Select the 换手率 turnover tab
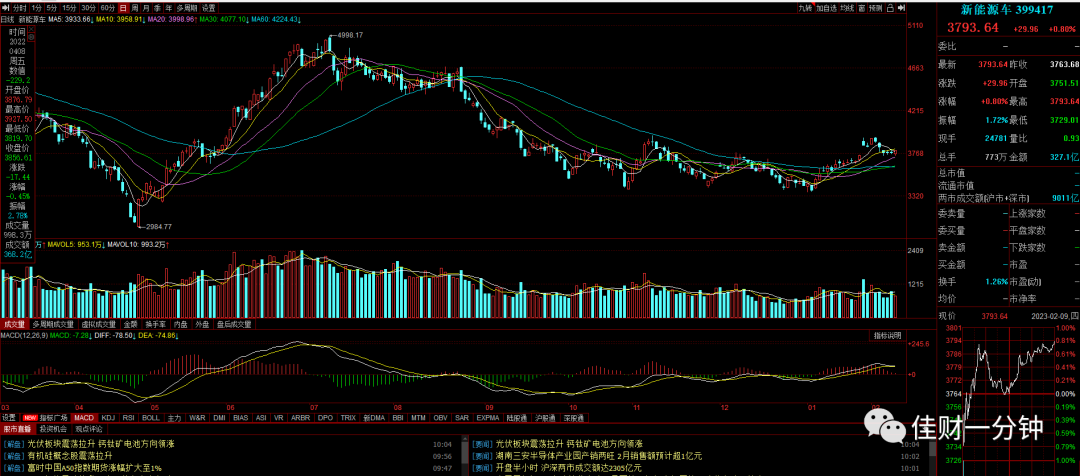 coord(156,323)
